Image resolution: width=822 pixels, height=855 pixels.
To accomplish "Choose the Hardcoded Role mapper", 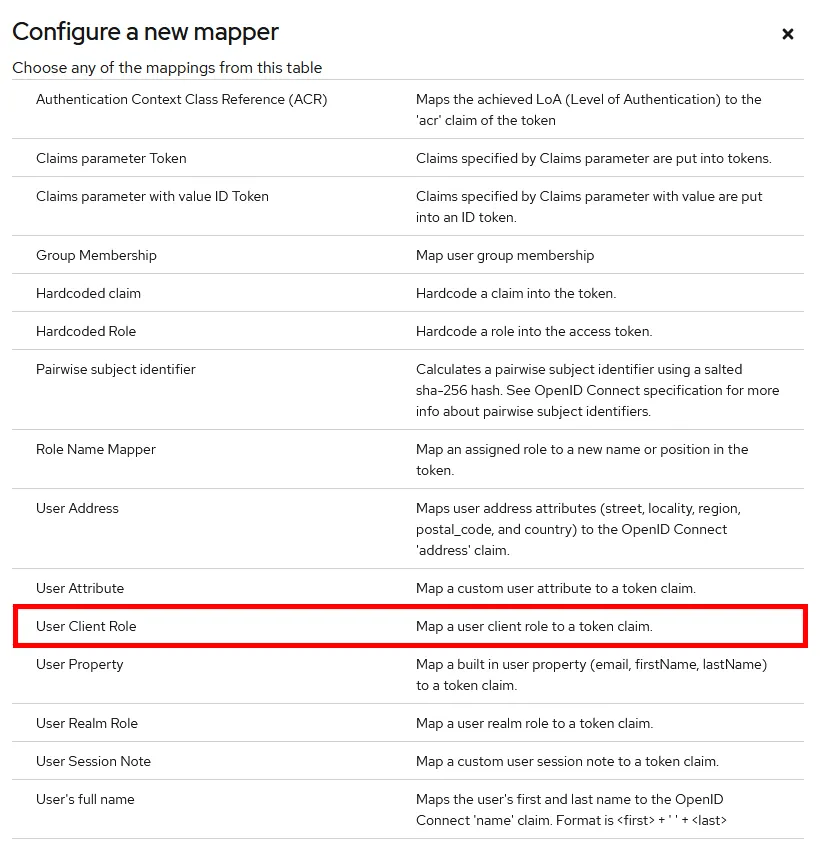I will [86, 331].
